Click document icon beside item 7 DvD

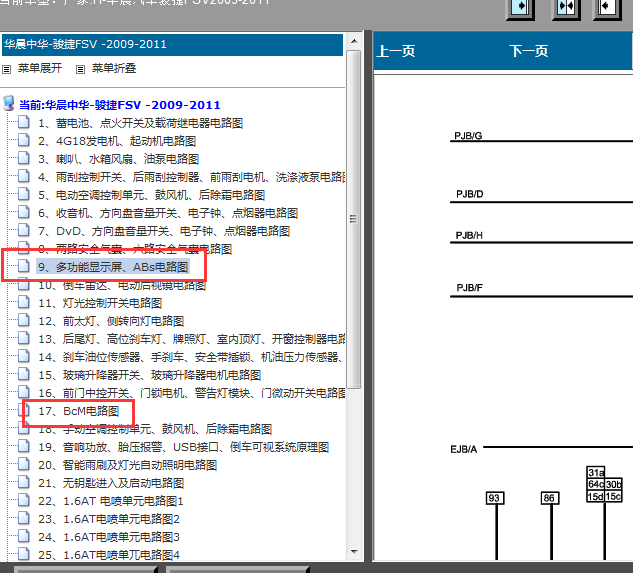coord(24,229)
